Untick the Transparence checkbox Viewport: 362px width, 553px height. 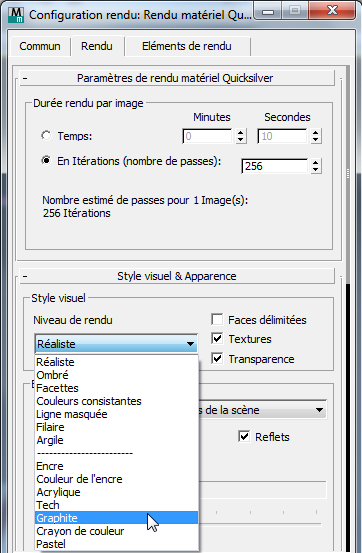(217, 359)
